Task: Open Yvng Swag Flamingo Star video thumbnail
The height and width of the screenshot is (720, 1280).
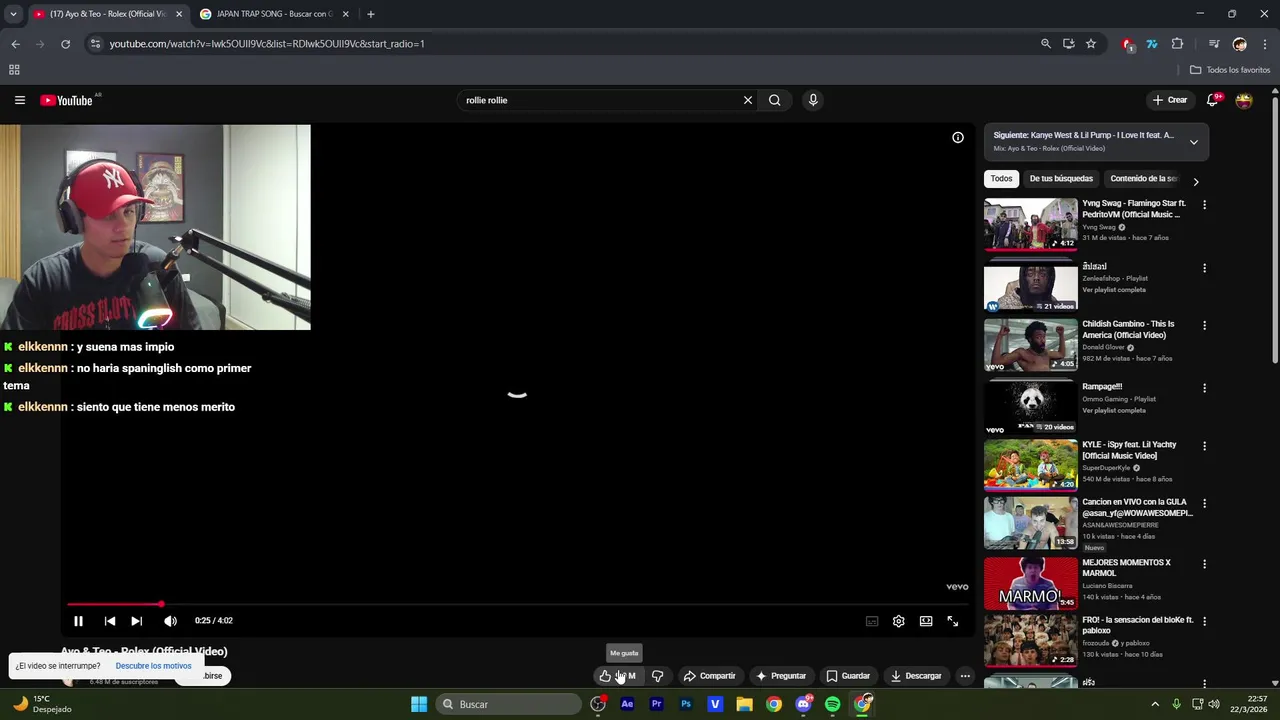Action: click(1030, 224)
